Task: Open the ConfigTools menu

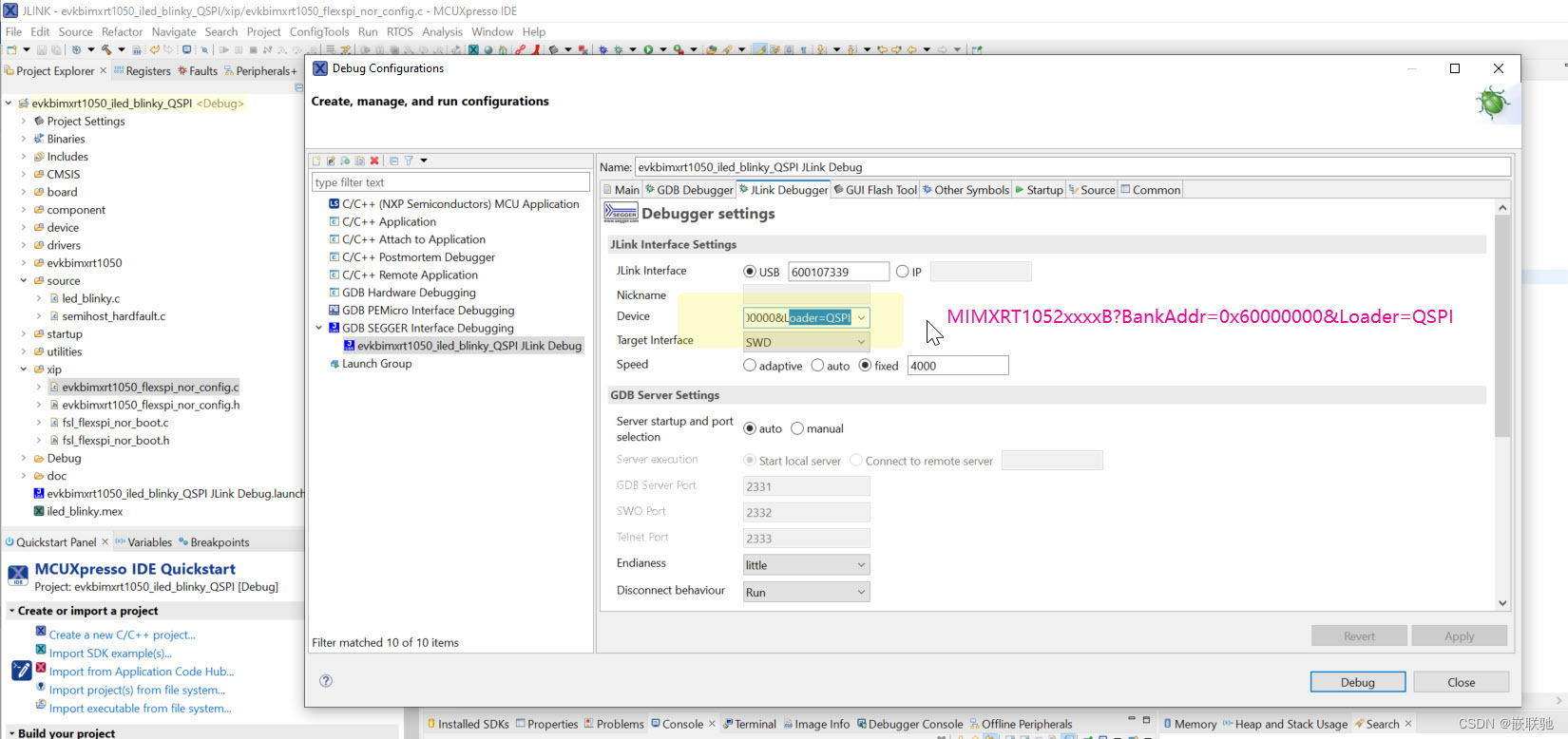Action: click(x=319, y=31)
